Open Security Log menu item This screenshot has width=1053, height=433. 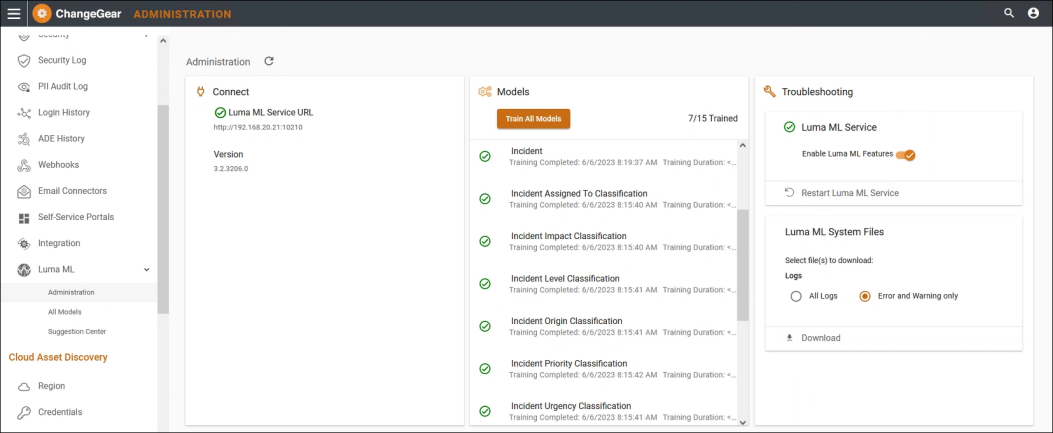coord(62,60)
